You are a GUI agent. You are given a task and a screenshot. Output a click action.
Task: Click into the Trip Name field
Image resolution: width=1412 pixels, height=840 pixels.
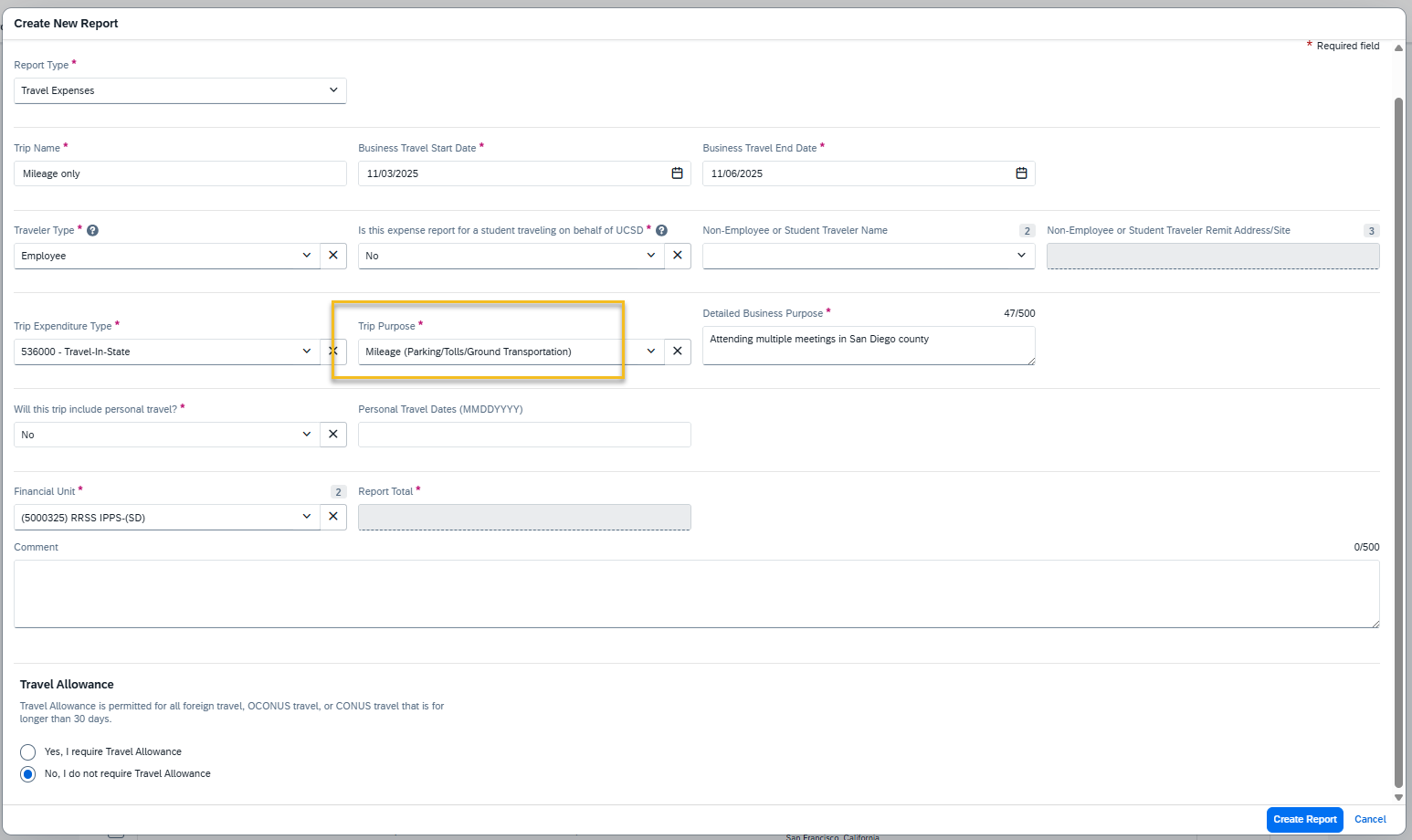tap(180, 173)
